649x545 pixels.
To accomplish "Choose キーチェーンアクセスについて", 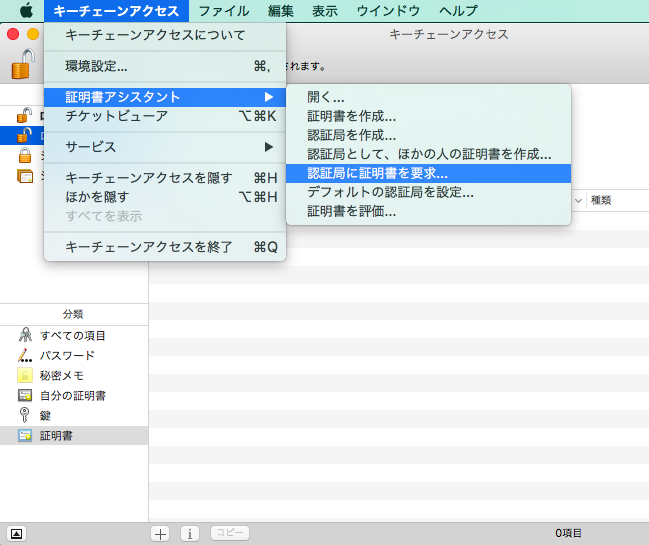I will (165, 35).
